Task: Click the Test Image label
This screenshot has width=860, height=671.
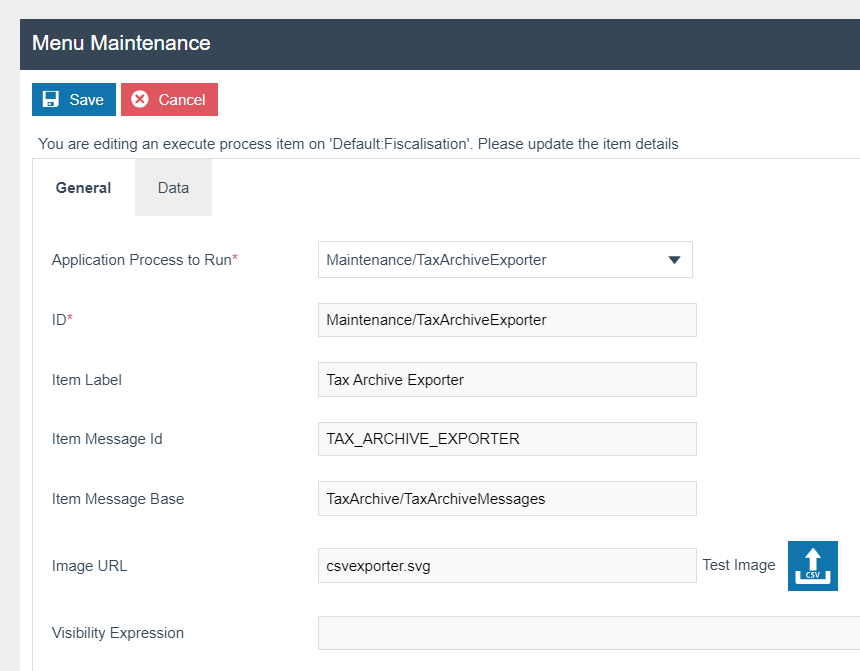Action: point(738,565)
